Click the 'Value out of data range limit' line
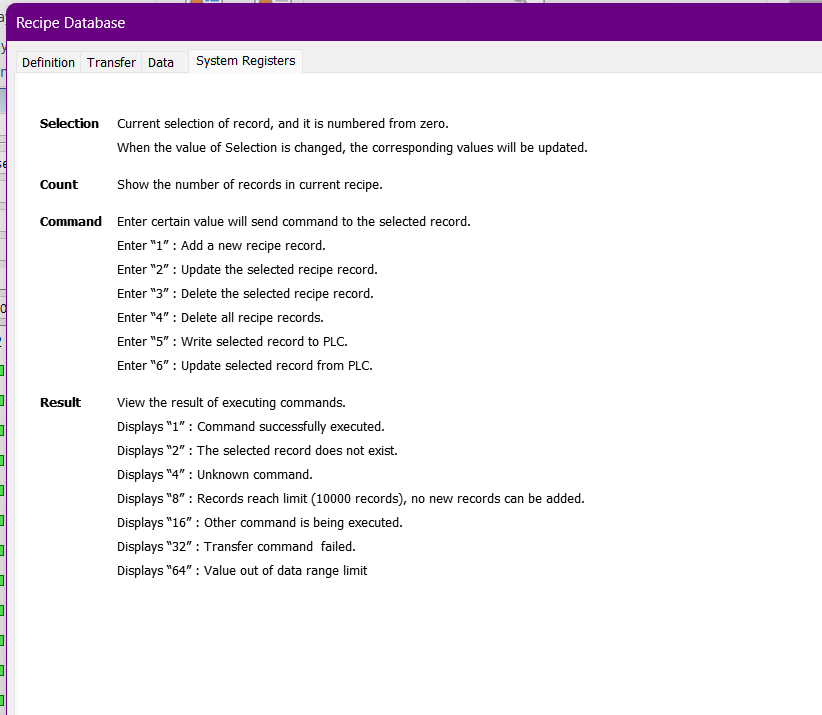This screenshot has height=715, width=822. [x=242, y=571]
